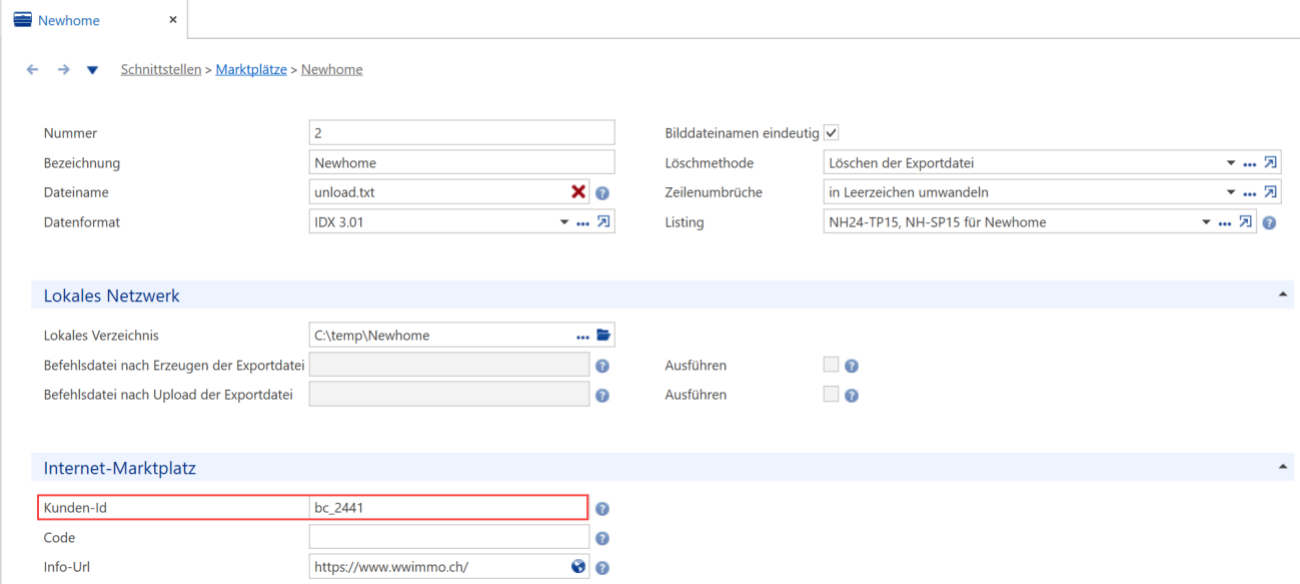Open the Zeilenumbrüche record with the arrow icon

point(1270,192)
